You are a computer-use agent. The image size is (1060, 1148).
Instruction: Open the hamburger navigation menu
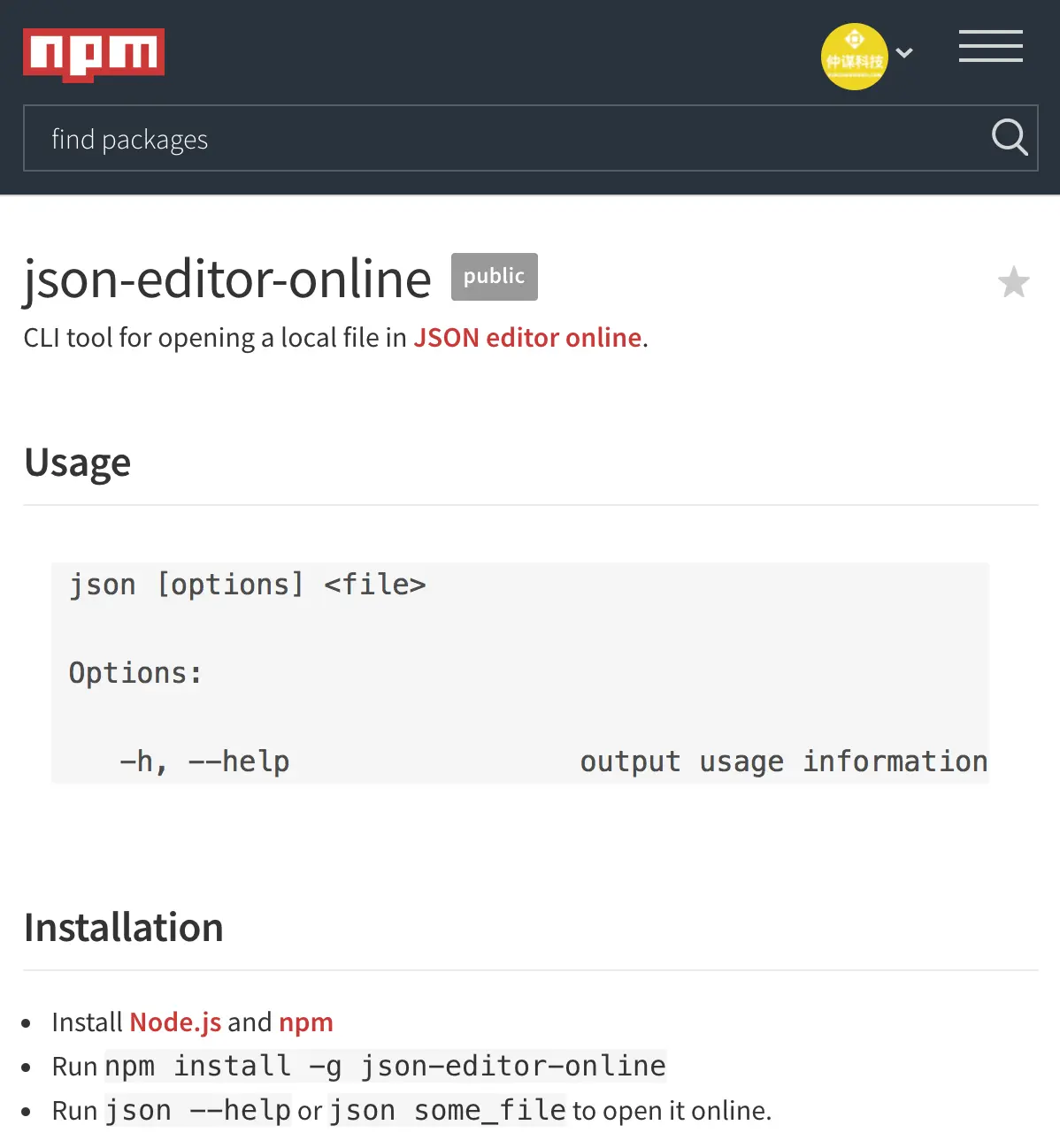pos(991,46)
